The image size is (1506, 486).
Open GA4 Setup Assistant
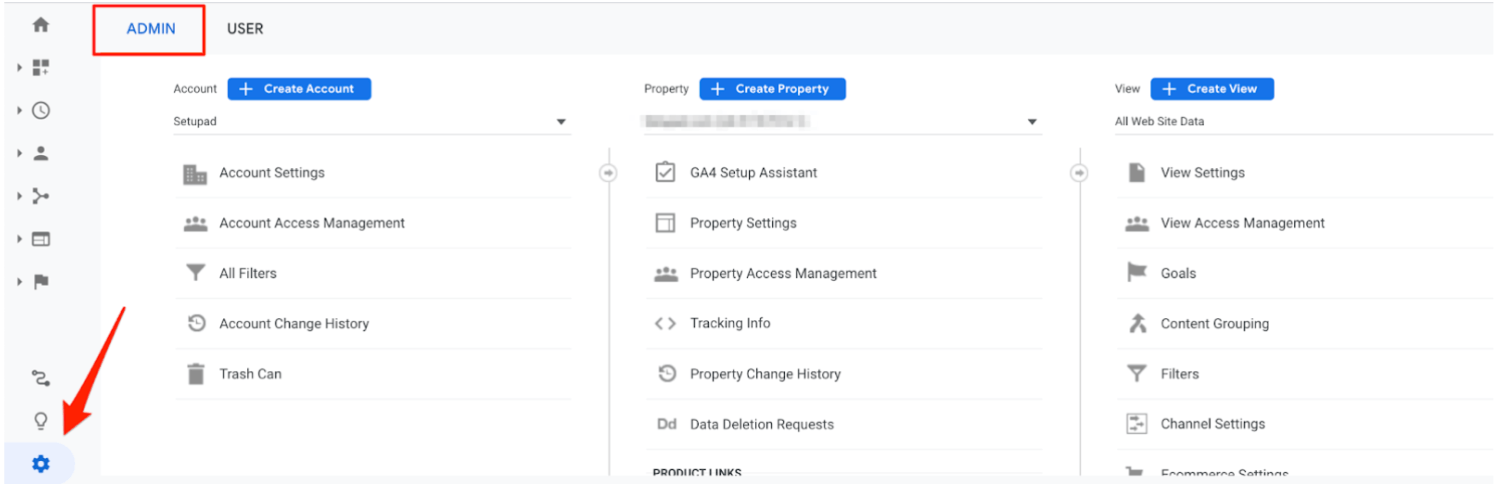pos(753,173)
